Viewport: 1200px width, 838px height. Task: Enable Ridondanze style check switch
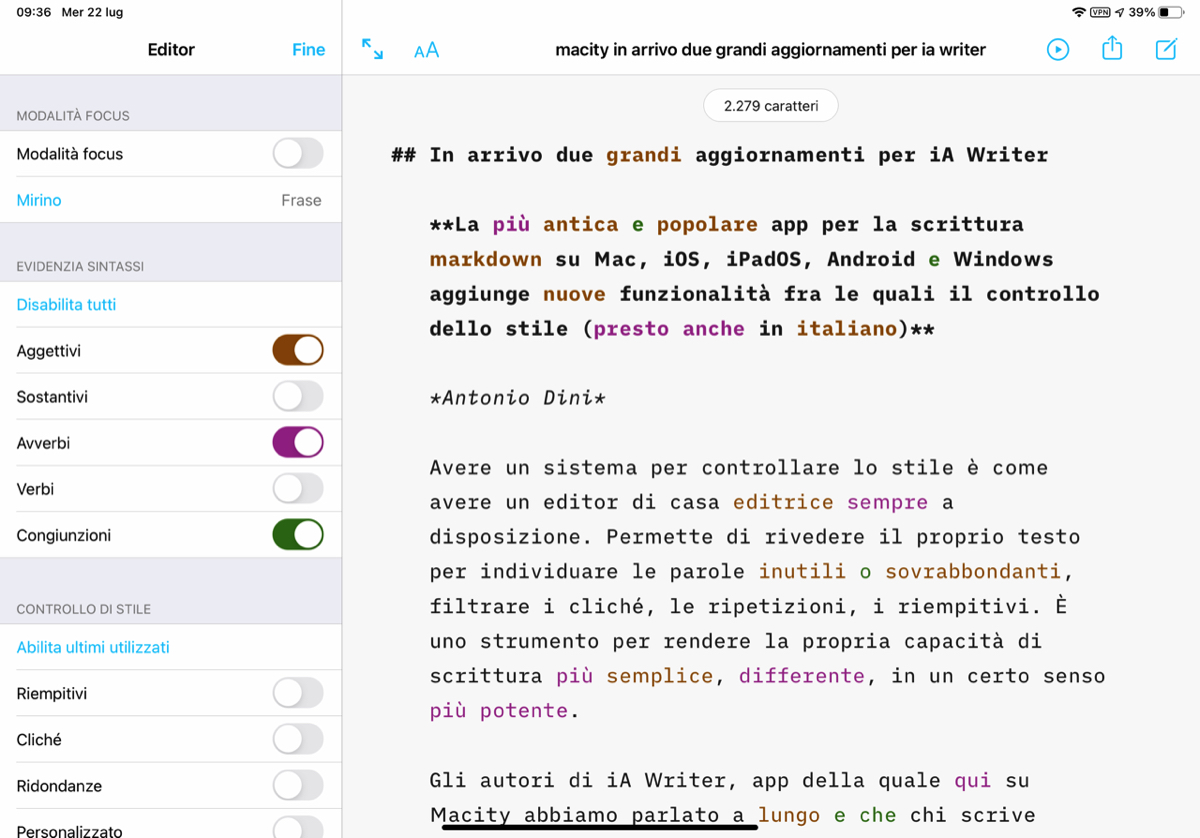point(298,785)
